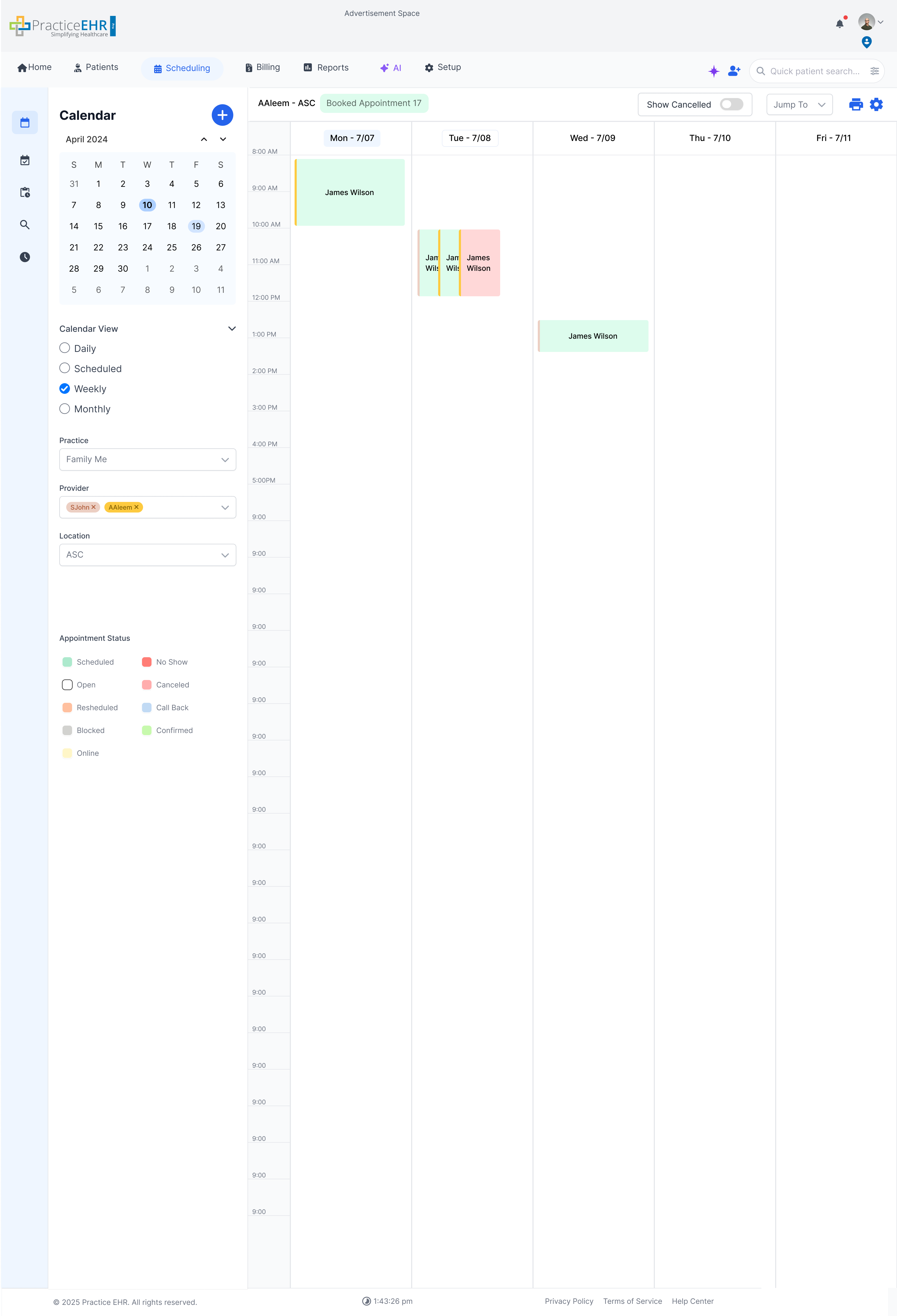Select the appointment list sidebar icon
This screenshot has height=1316, width=897.
click(x=25, y=160)
